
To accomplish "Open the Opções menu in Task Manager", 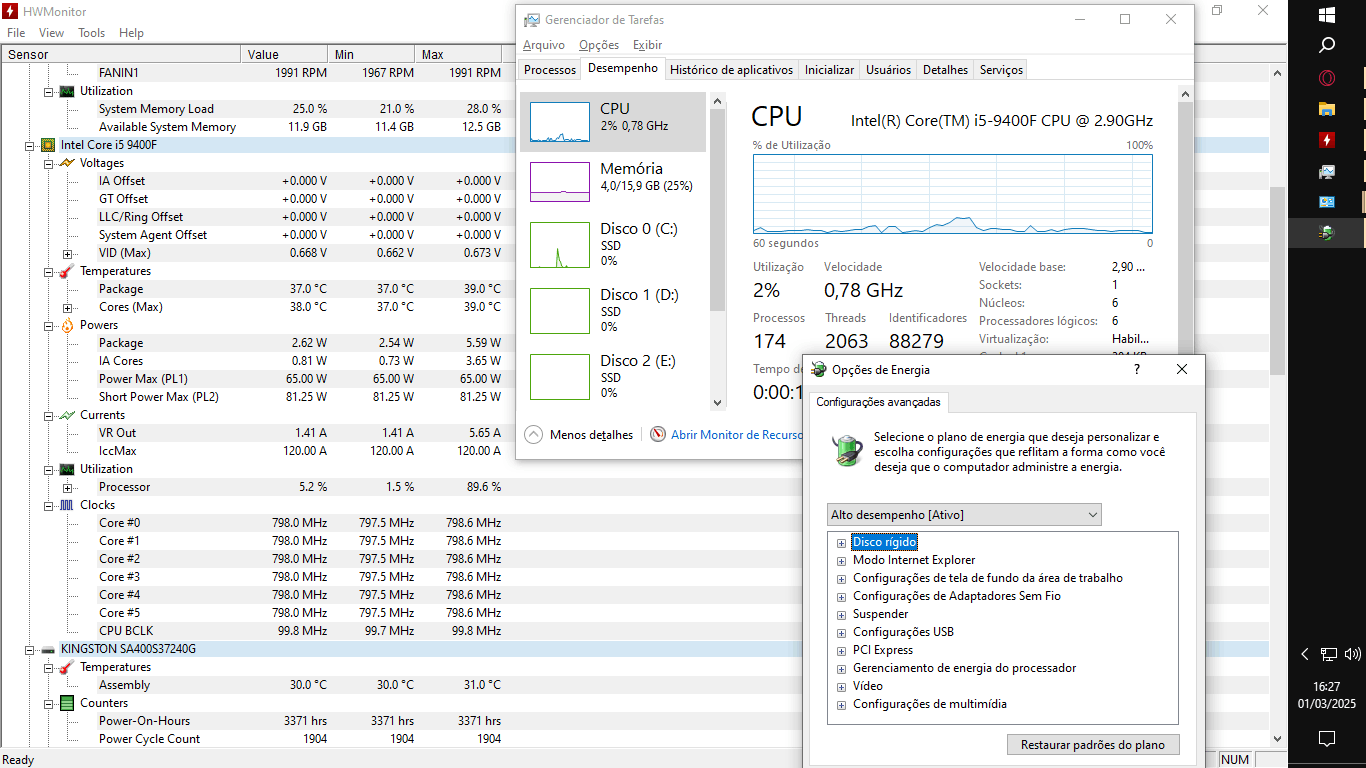I will pyautogui.click(x=599, y=45).
